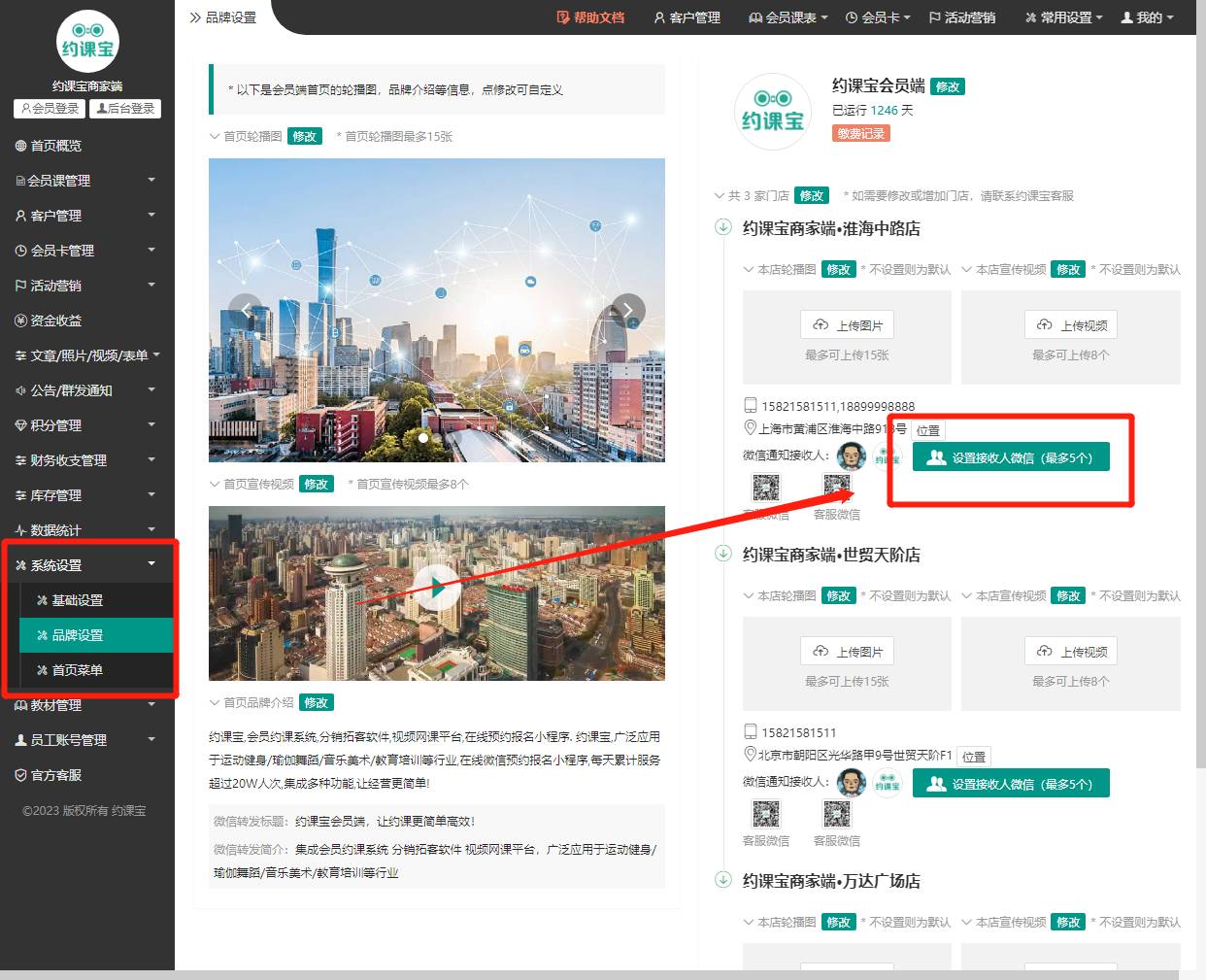1206x980 pixels.
Task: Open the 缴费记录 payment records
Action: (x=861, y=134)
